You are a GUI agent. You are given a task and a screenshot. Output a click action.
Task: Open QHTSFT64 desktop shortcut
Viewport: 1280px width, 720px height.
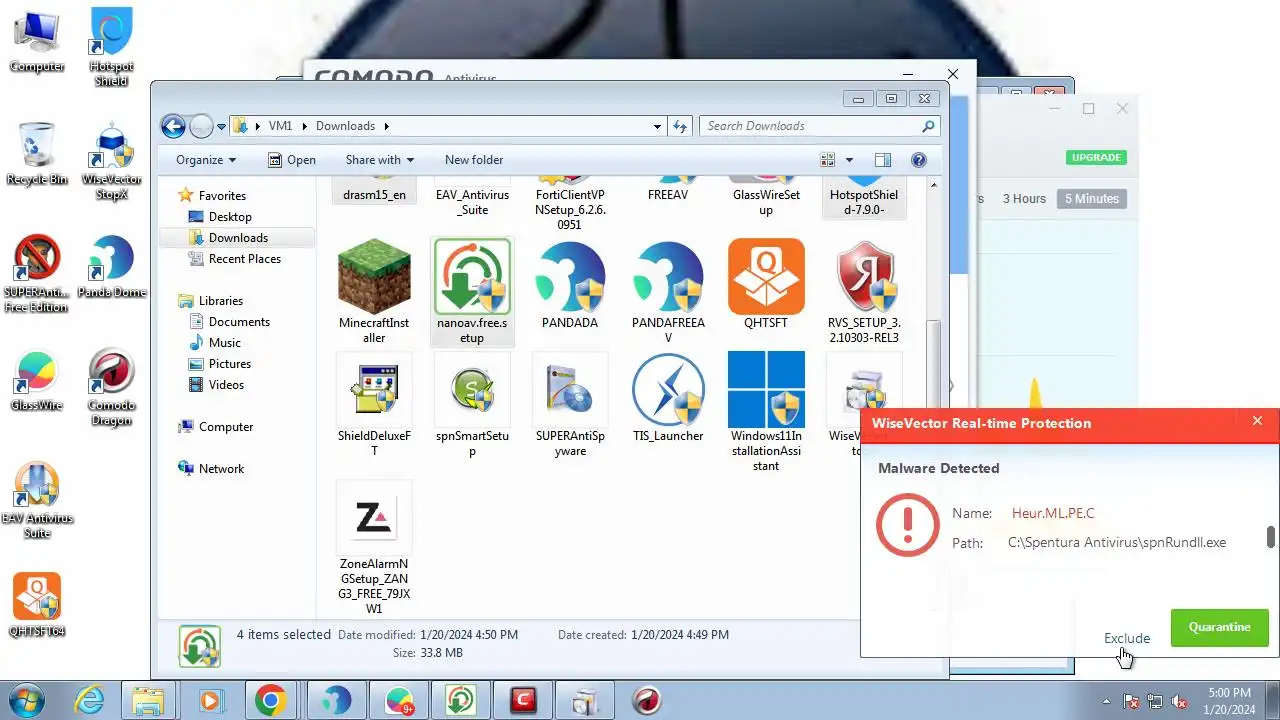pyautogui.click(x=37, y=605)
